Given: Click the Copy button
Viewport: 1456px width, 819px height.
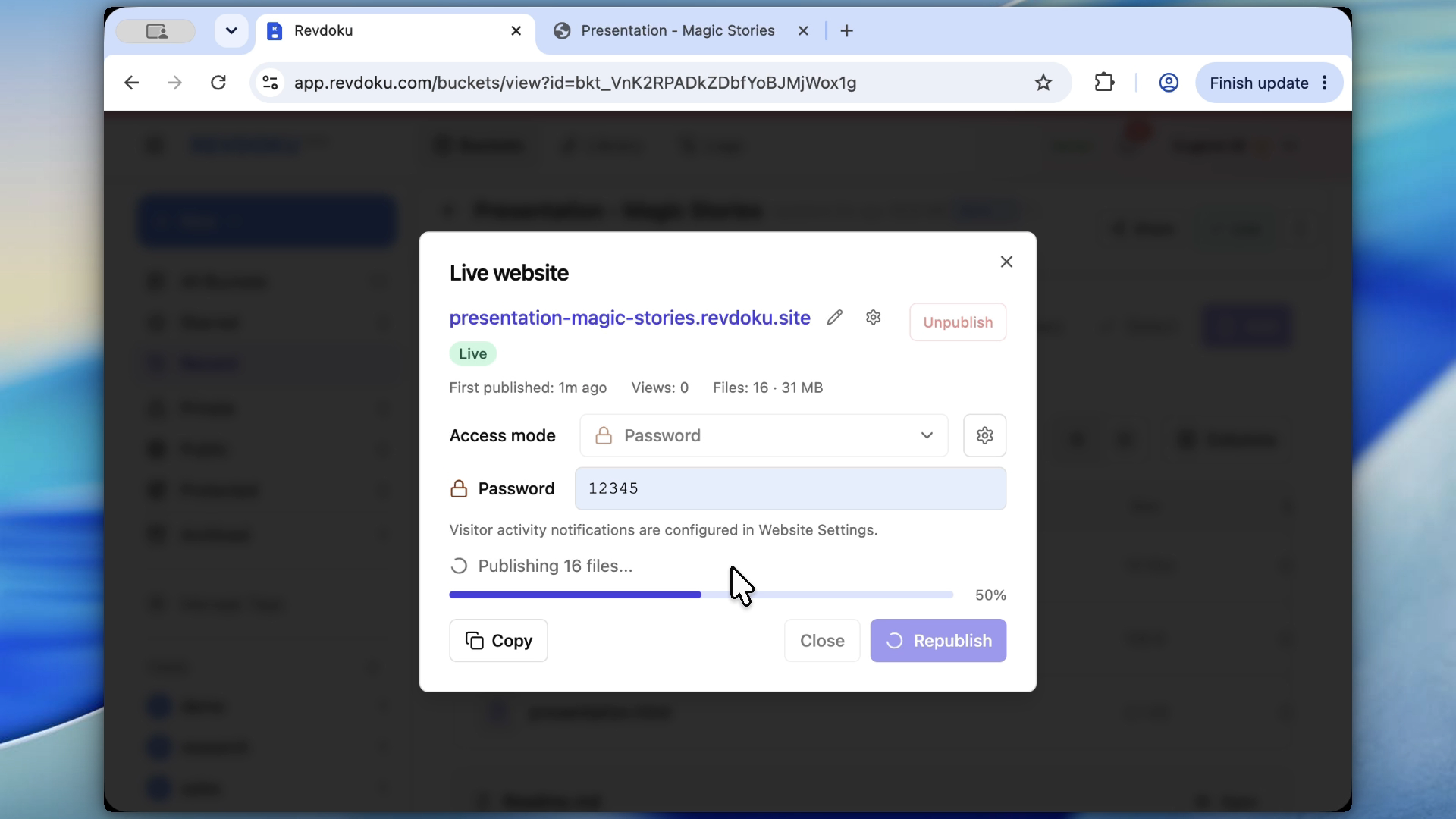Looking at the screenshot, I should pos(498,641).
